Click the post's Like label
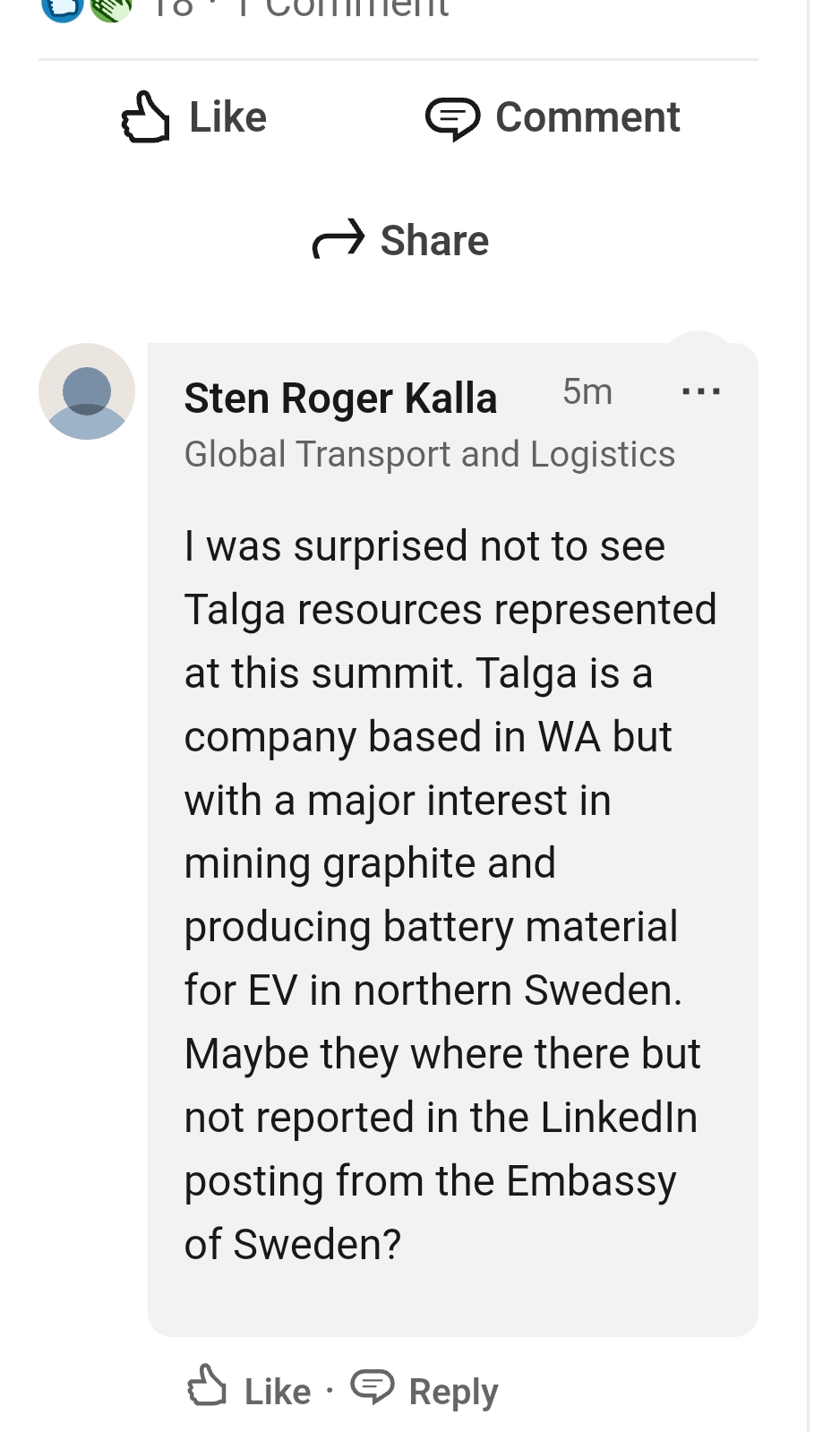Screen dimensions: 840x1432 (227, 117)
